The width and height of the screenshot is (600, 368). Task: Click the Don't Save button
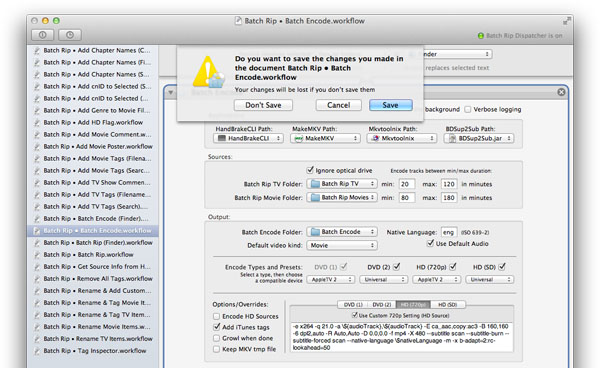click(x=263, y=105)
